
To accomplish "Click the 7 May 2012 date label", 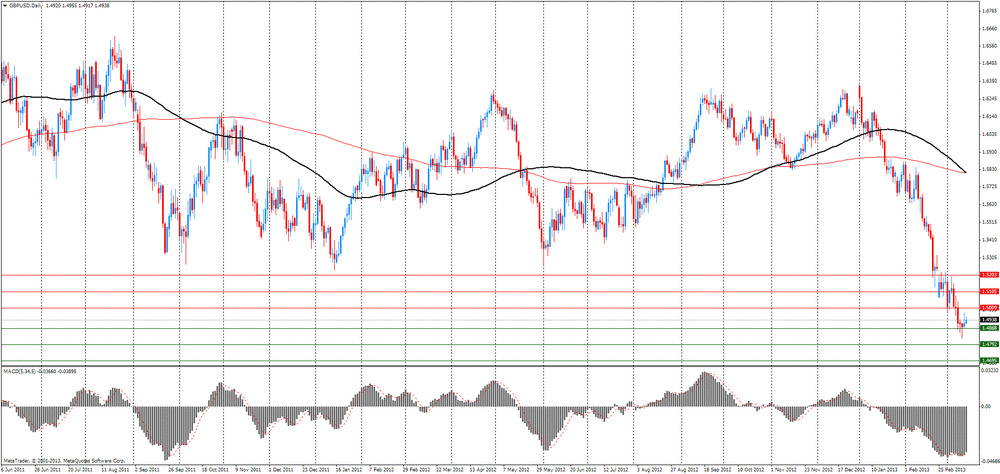I will (x=518, y=469).
